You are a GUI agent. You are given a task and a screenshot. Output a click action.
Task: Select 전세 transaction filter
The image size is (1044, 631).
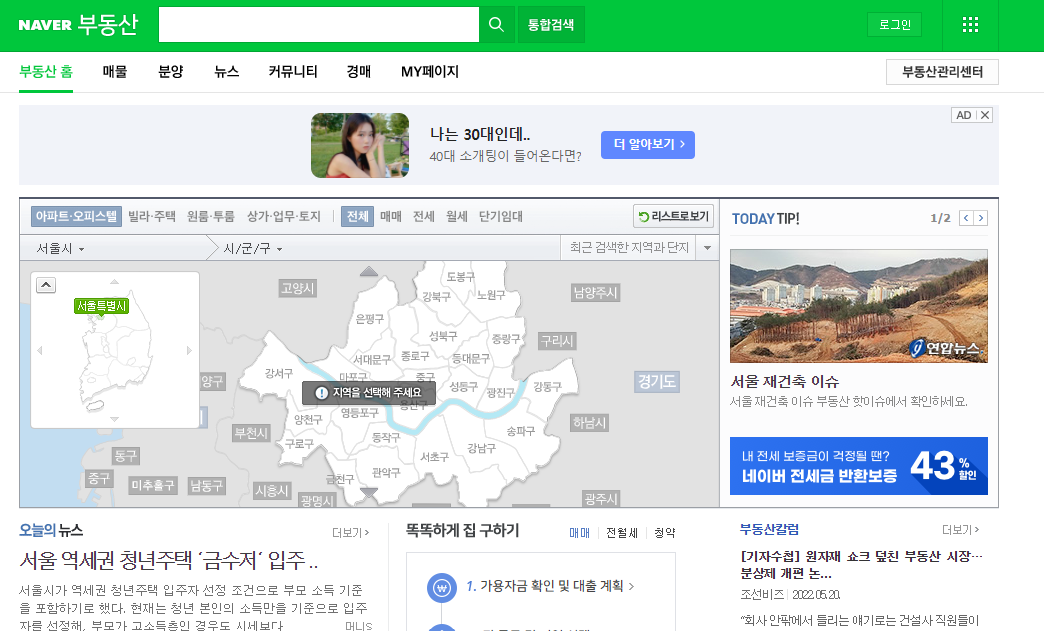click(423, 216)
